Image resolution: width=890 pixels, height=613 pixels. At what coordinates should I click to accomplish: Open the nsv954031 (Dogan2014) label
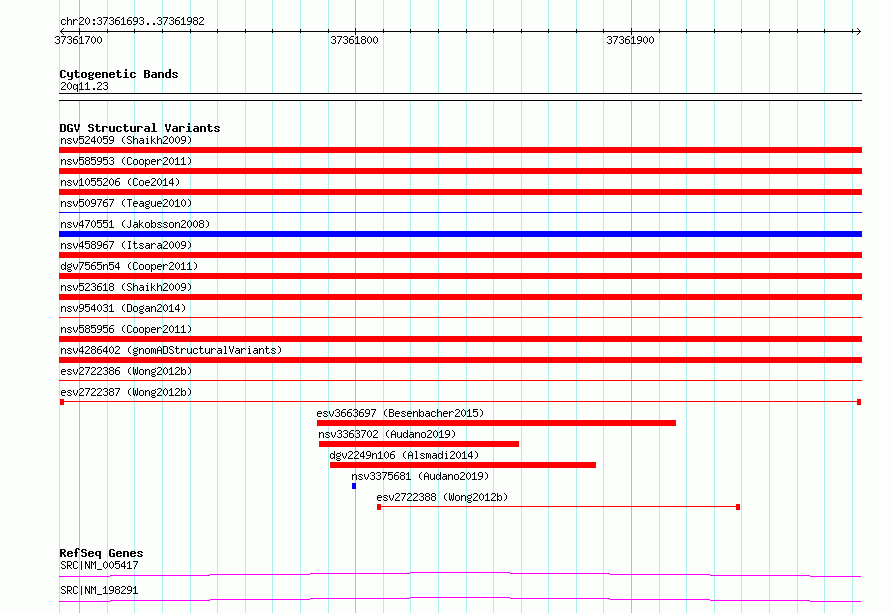tap(123, 308)
